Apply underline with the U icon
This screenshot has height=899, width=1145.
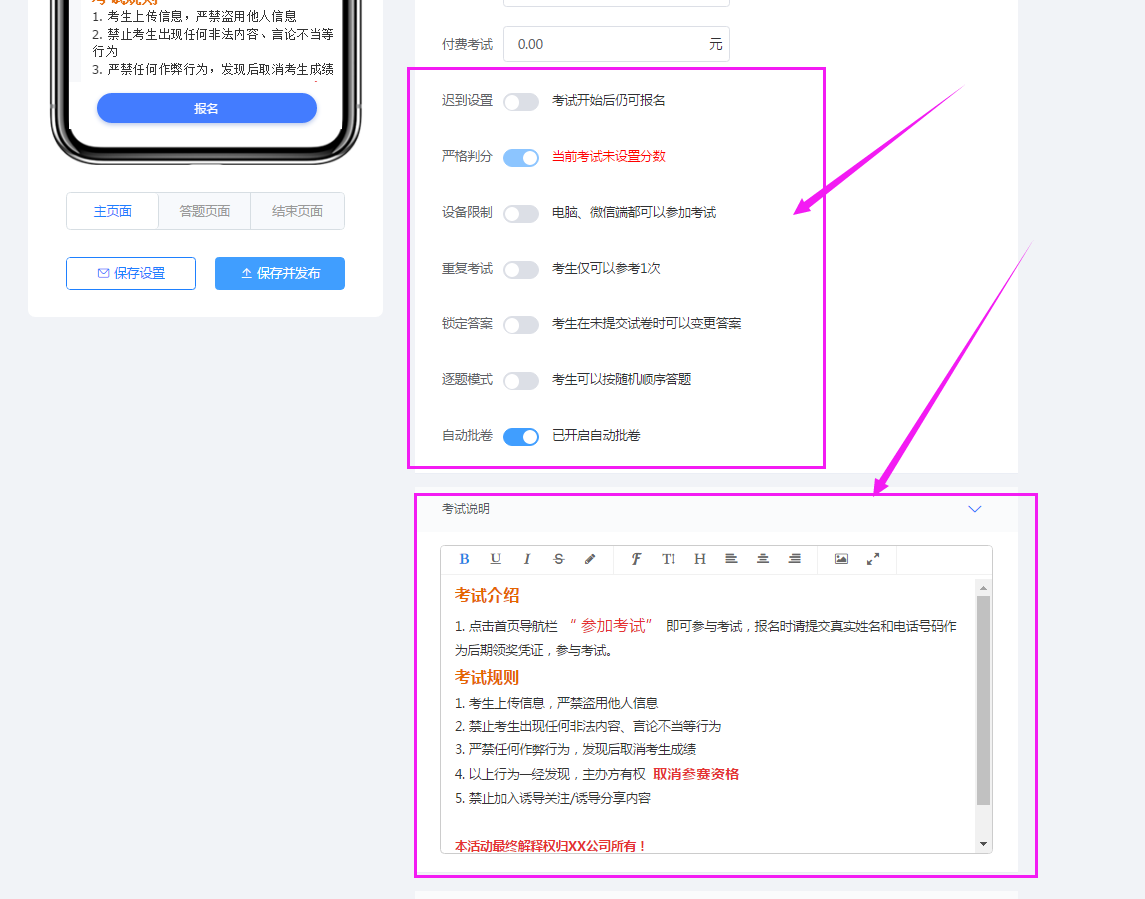click(496, 559)
